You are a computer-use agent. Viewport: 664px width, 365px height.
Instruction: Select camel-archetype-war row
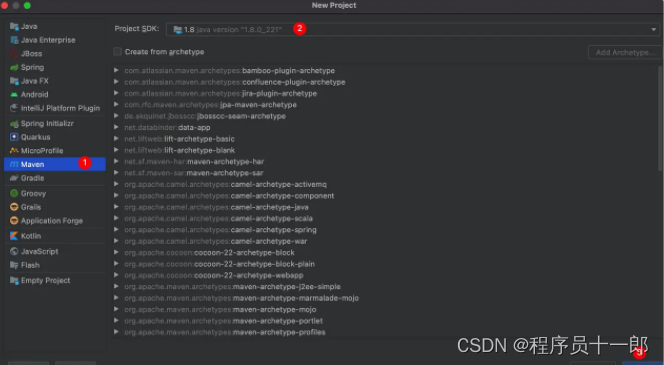click(384, 241)
